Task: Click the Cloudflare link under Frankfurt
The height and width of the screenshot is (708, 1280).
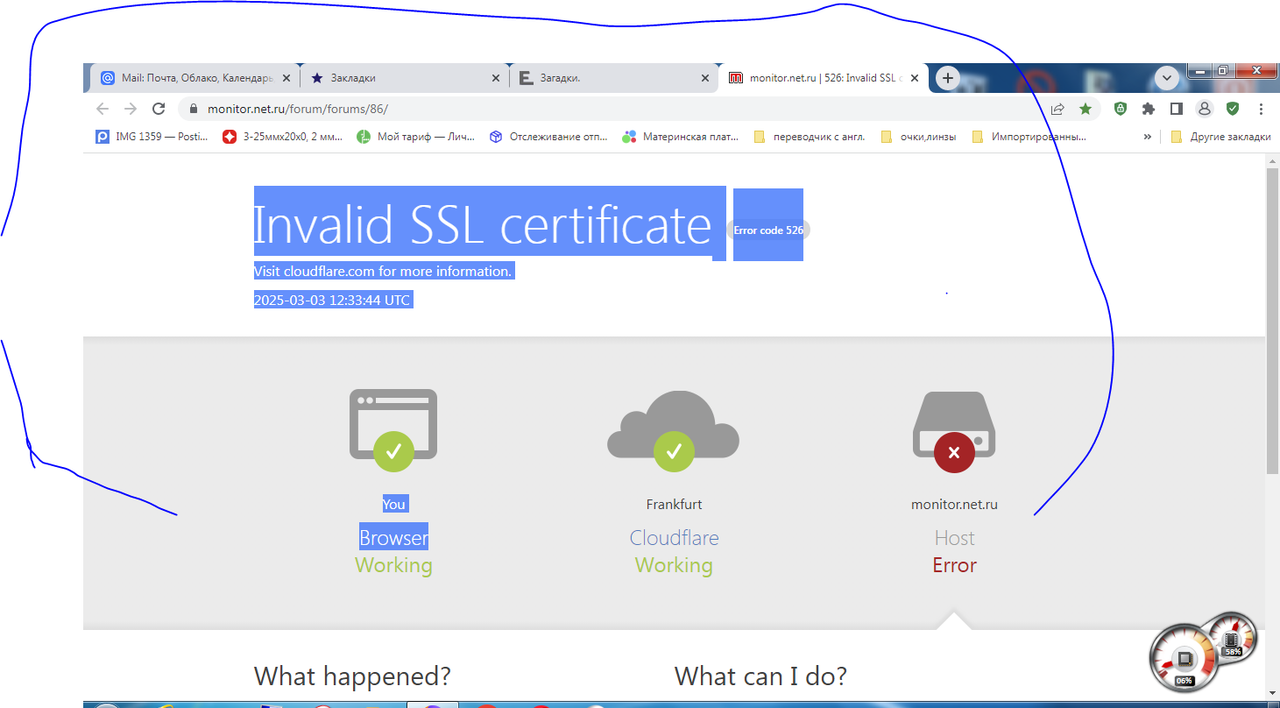Action: (x=674, y=538)
